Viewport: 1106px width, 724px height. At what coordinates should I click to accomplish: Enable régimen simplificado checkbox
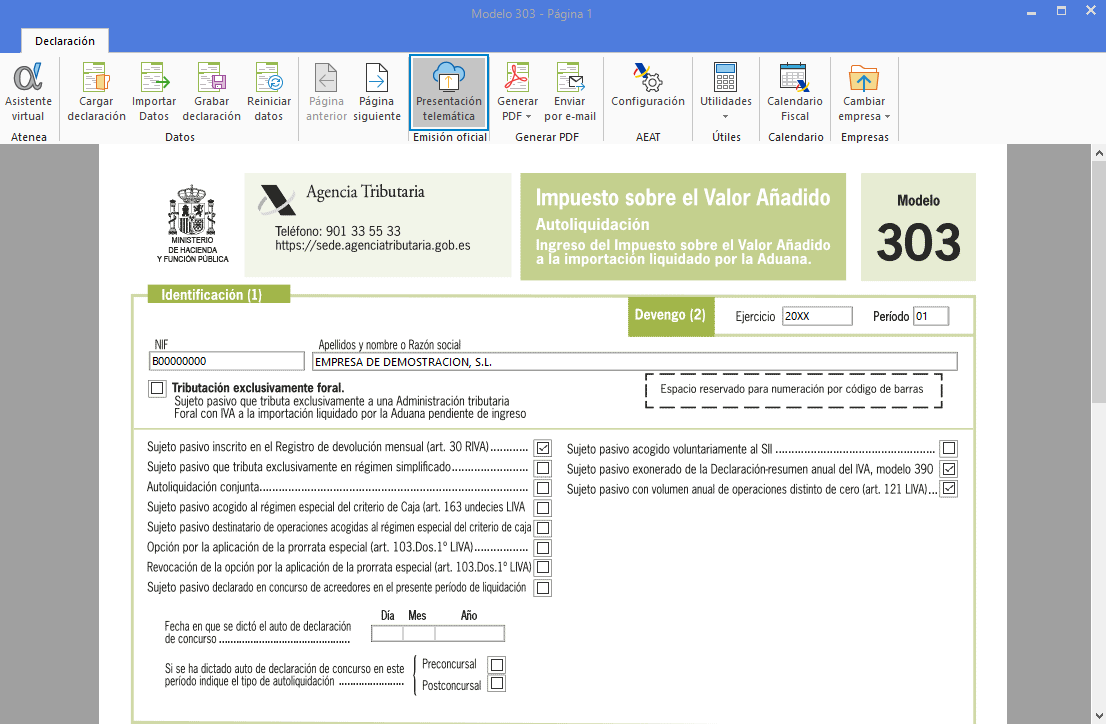(542, 467)
